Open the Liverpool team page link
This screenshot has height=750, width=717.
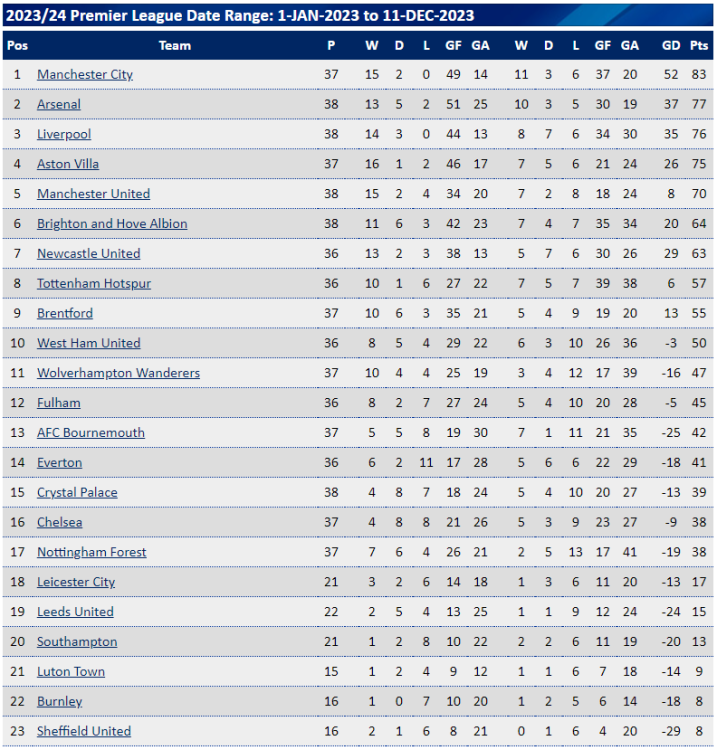click(x=64, y=134)
